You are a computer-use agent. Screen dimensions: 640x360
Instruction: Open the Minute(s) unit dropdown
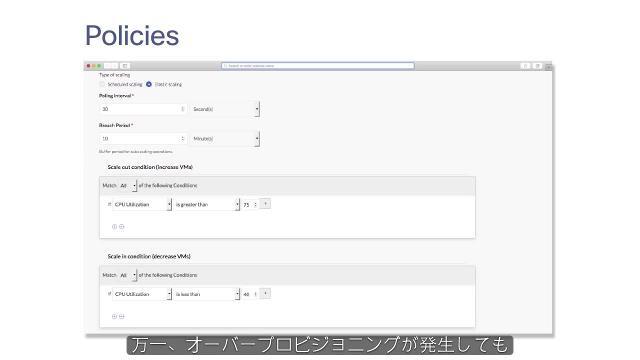[225, 139]
